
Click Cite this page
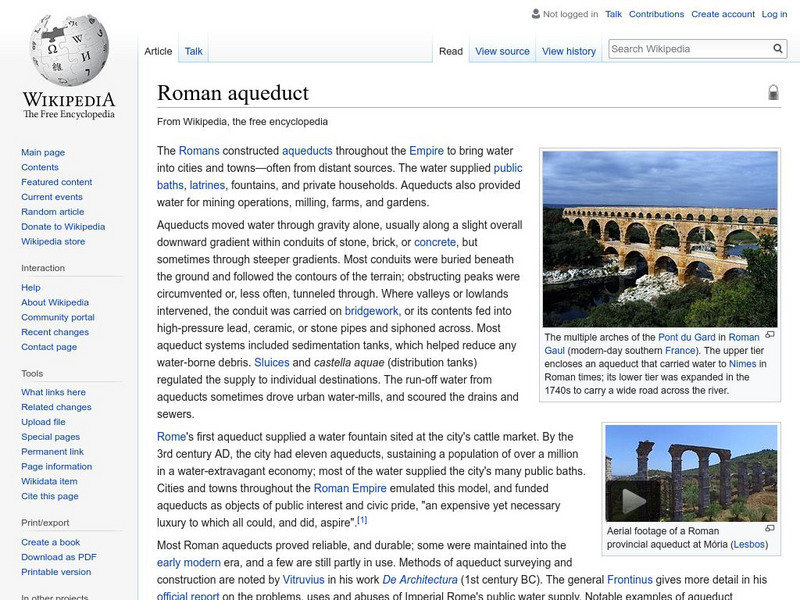pos(49,495)
